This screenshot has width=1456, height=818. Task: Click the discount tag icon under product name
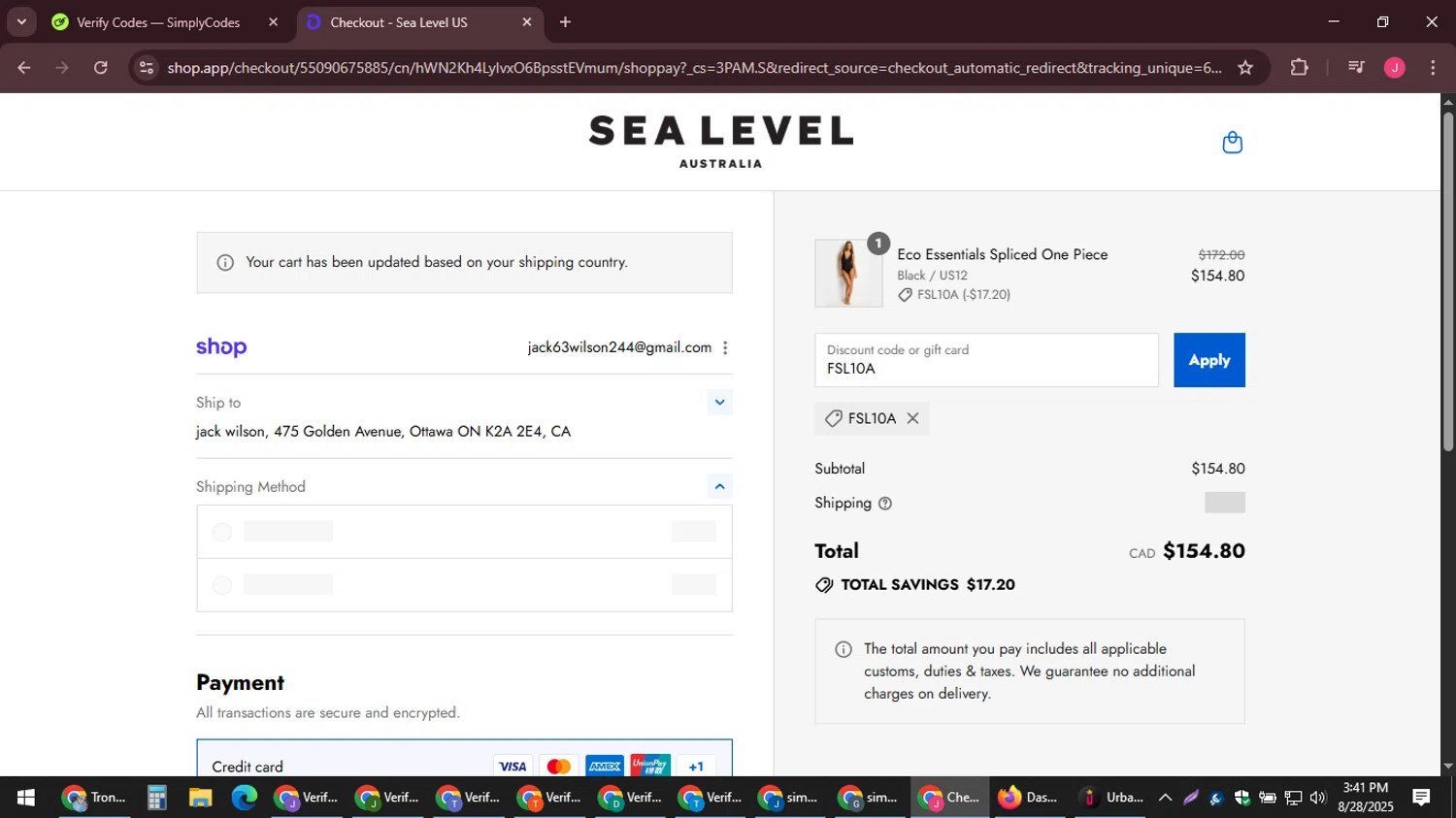point(905,295)
